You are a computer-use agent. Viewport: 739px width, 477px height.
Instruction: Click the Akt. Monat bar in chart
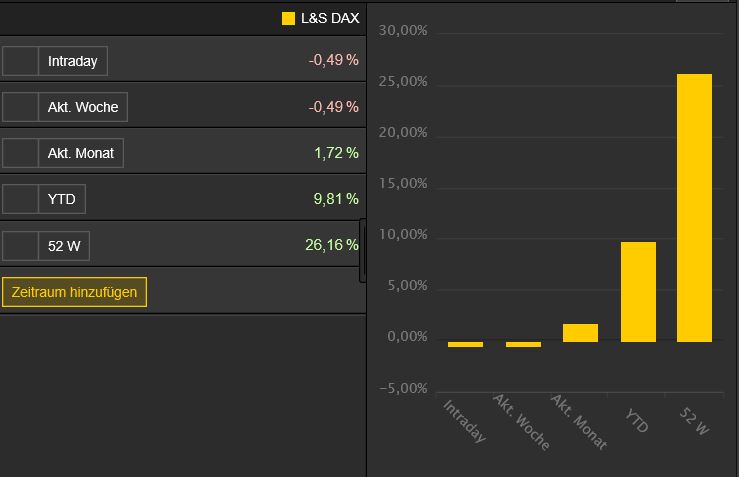click(x=580, y=332)
